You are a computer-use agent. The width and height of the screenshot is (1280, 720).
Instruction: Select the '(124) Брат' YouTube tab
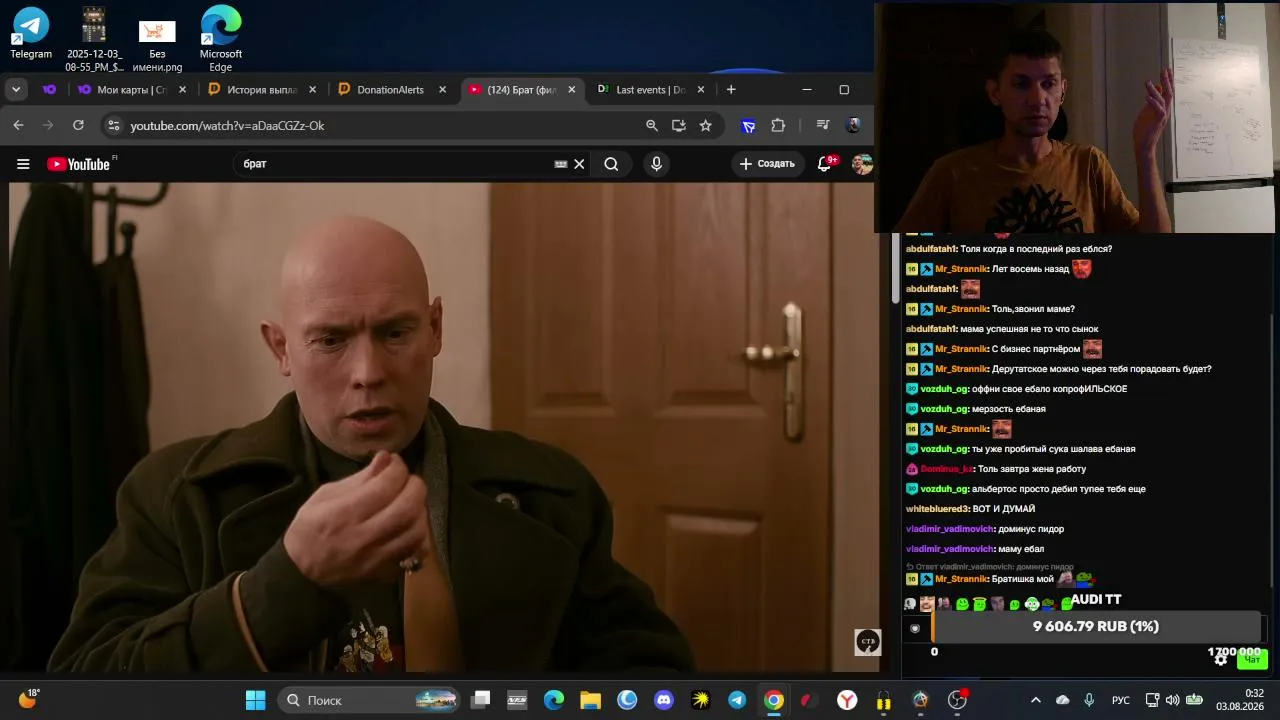(x=522, y=89)
